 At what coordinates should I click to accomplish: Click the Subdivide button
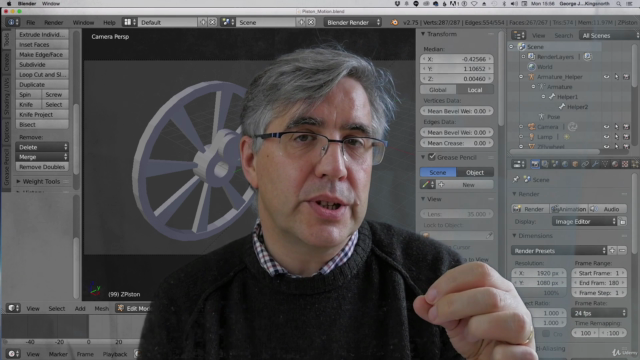tap(42, 64)
